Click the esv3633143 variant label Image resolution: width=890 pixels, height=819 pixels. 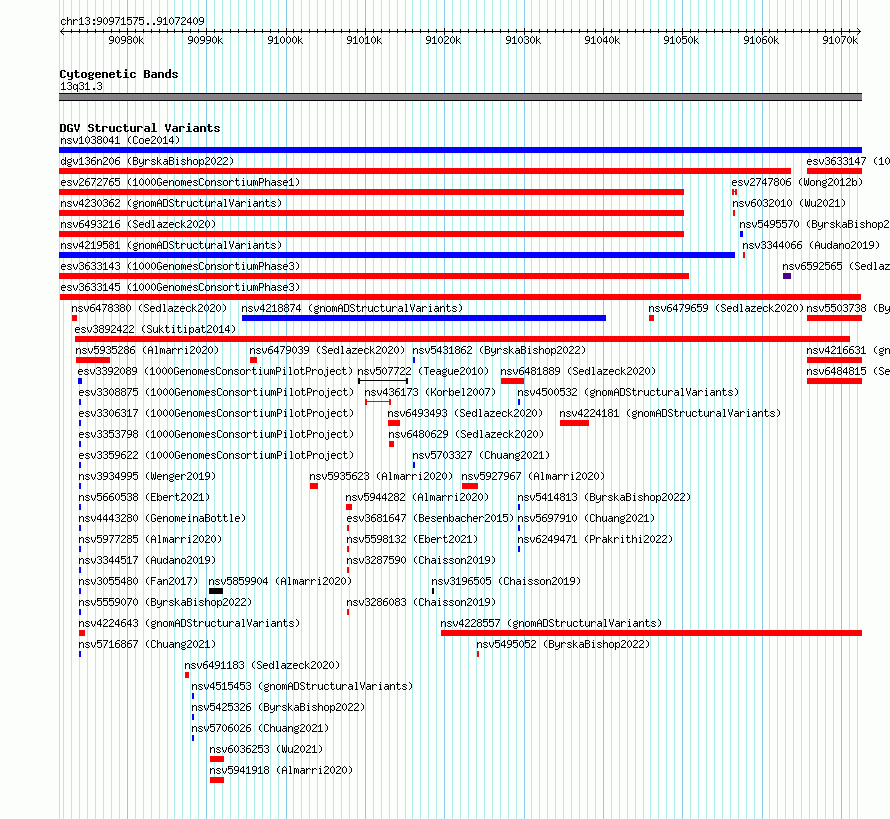point(180,266)
